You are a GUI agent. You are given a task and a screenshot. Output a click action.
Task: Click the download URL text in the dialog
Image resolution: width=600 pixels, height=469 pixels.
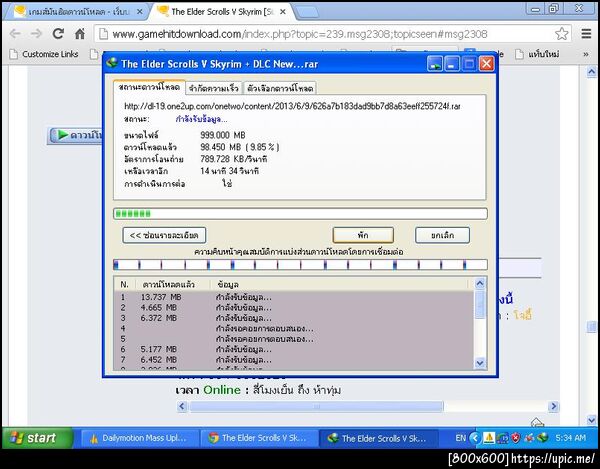(x=292, y=106)
